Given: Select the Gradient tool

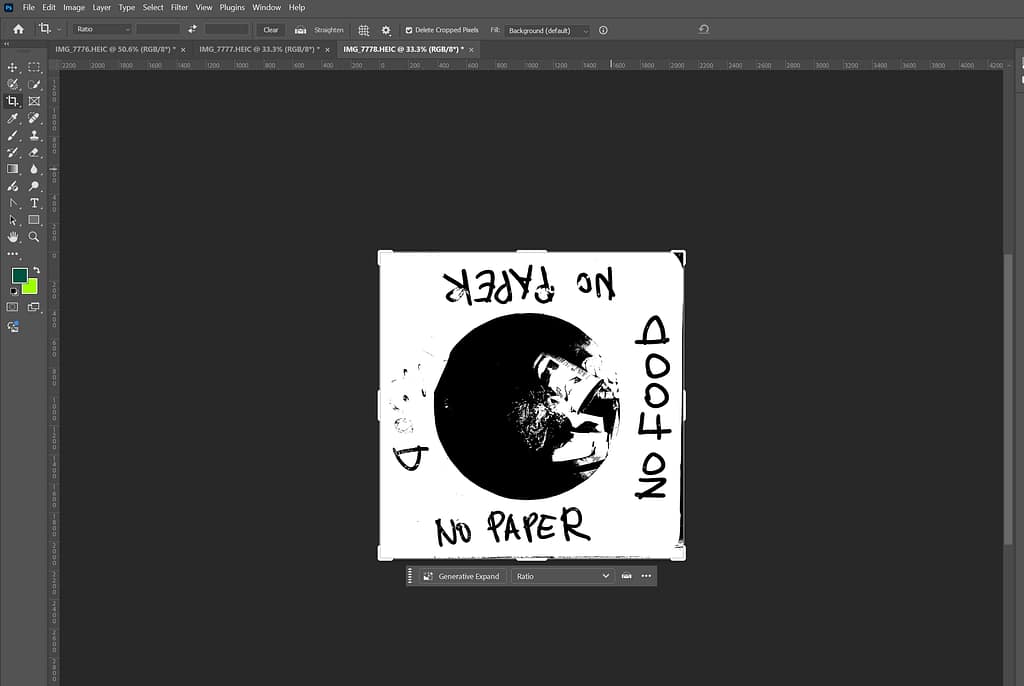Looking at the screenshot, I should tap(13, 169).
